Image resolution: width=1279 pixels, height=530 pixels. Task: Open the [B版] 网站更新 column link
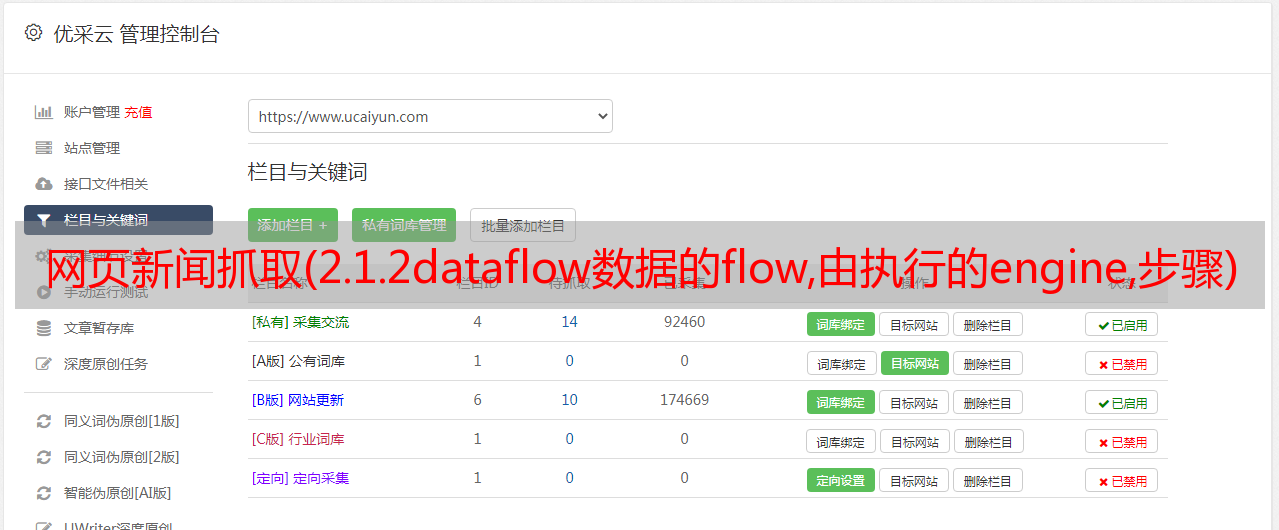(297, 400)
